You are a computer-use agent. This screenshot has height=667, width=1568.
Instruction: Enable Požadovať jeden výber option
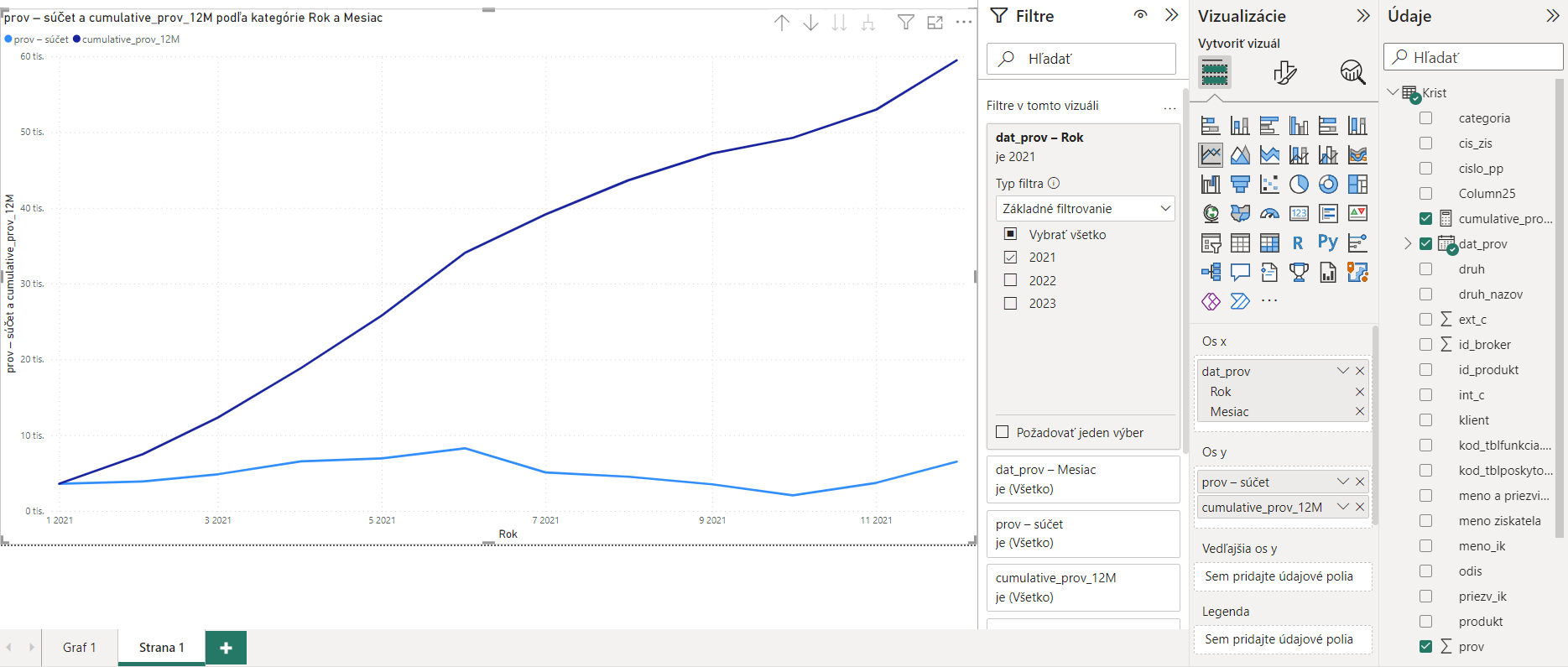point(1002,432)
